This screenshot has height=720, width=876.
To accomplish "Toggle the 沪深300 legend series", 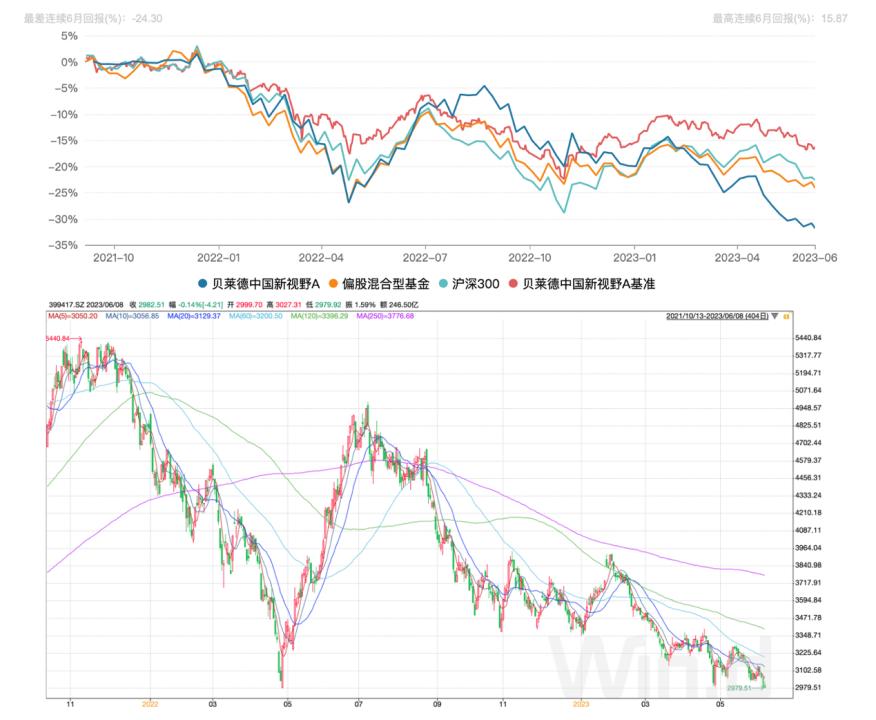I will (x=469, y=284).
